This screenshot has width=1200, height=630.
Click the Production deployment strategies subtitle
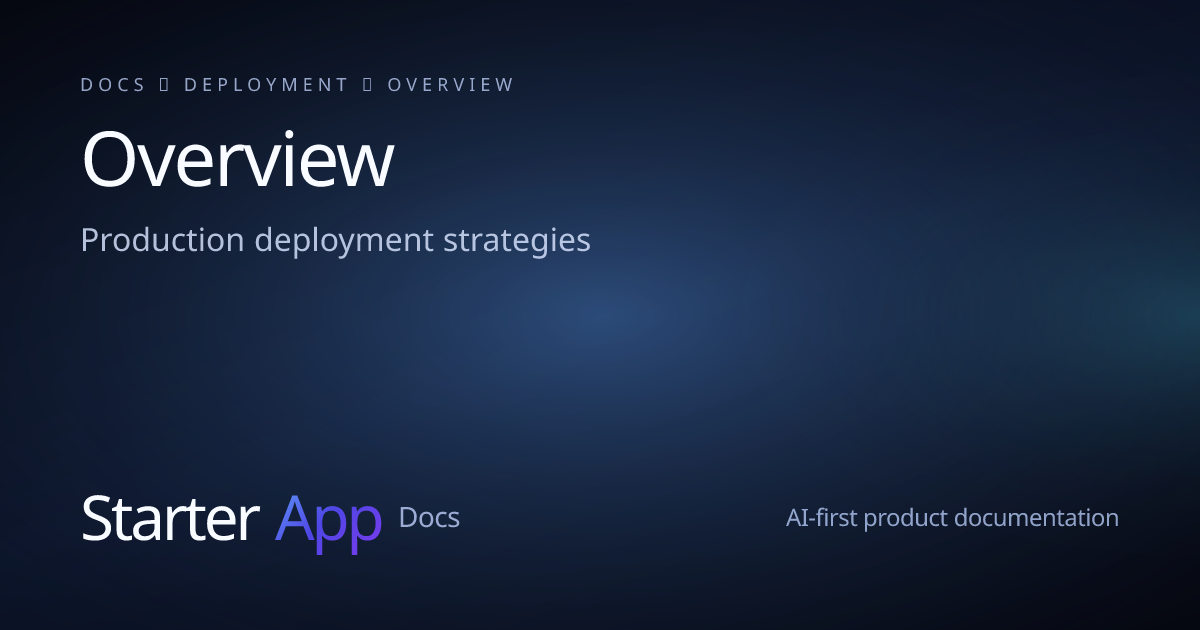(x=336, y=240)
